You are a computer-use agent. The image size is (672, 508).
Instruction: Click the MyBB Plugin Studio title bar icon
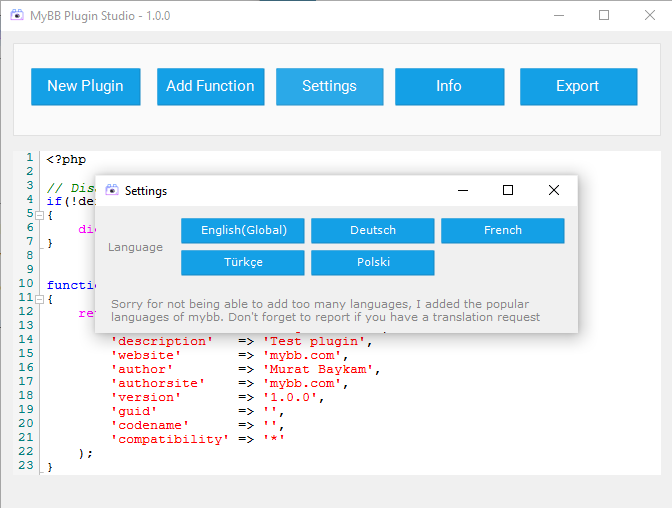click(x=17, y=15)
